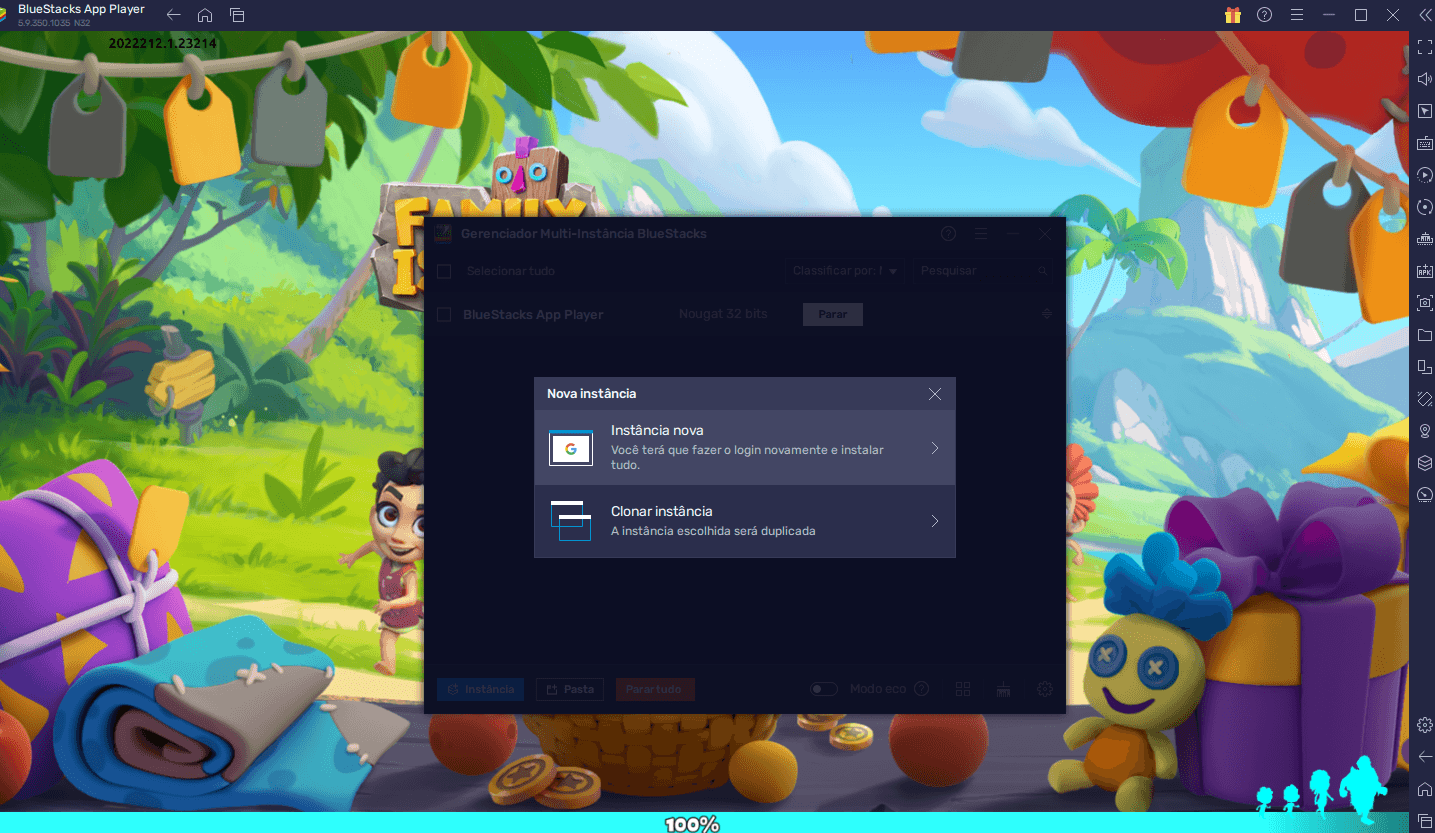Image resolution: width=1435 pixels, height=833 pixels.
Task: Click the Pasta button in manager footer
Action: 570,689
